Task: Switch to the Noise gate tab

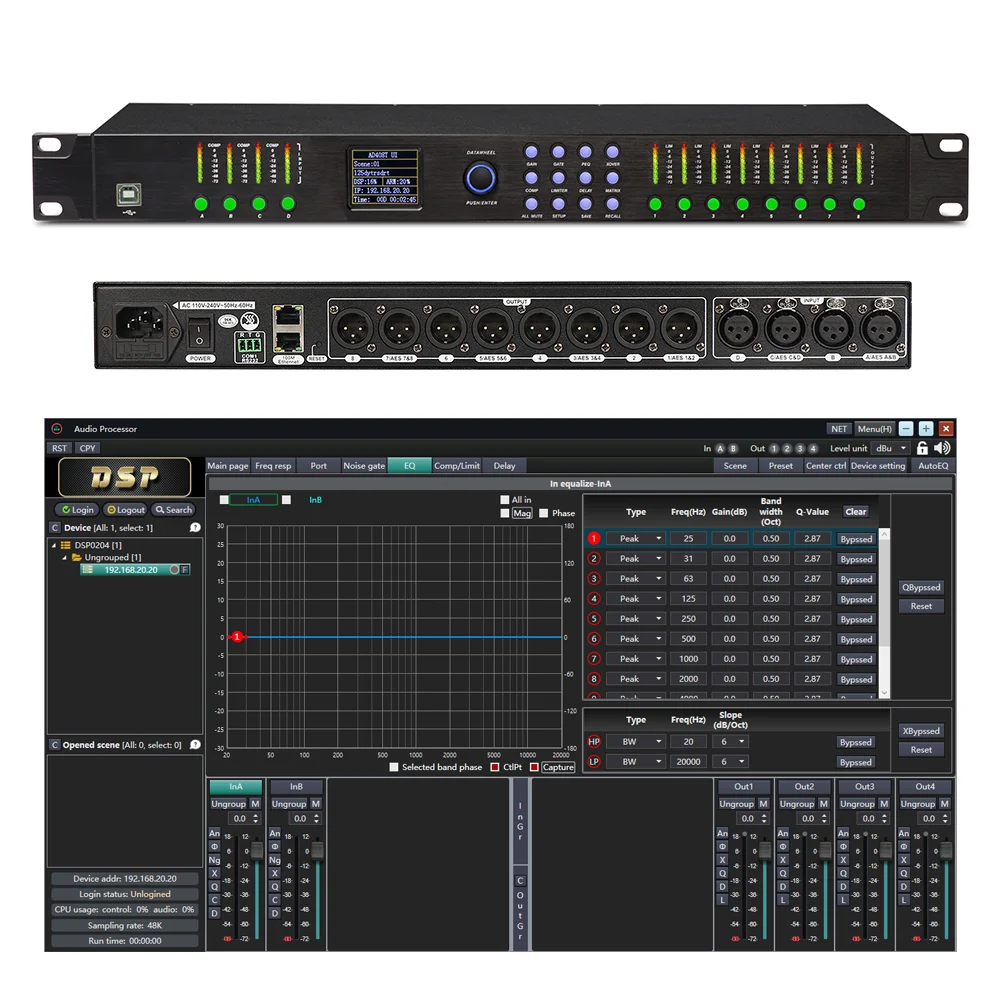Action: [364, 466]
